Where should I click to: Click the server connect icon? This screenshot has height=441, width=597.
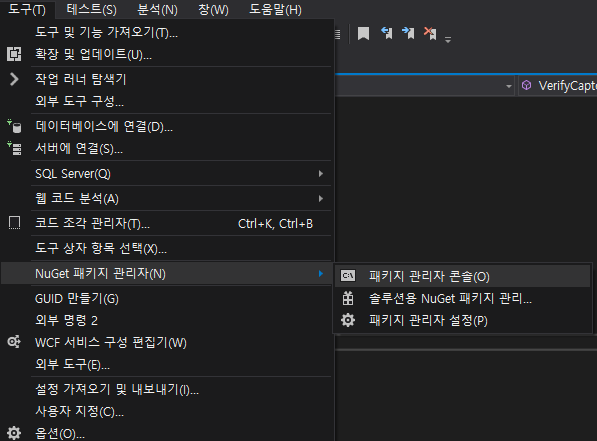14,148
